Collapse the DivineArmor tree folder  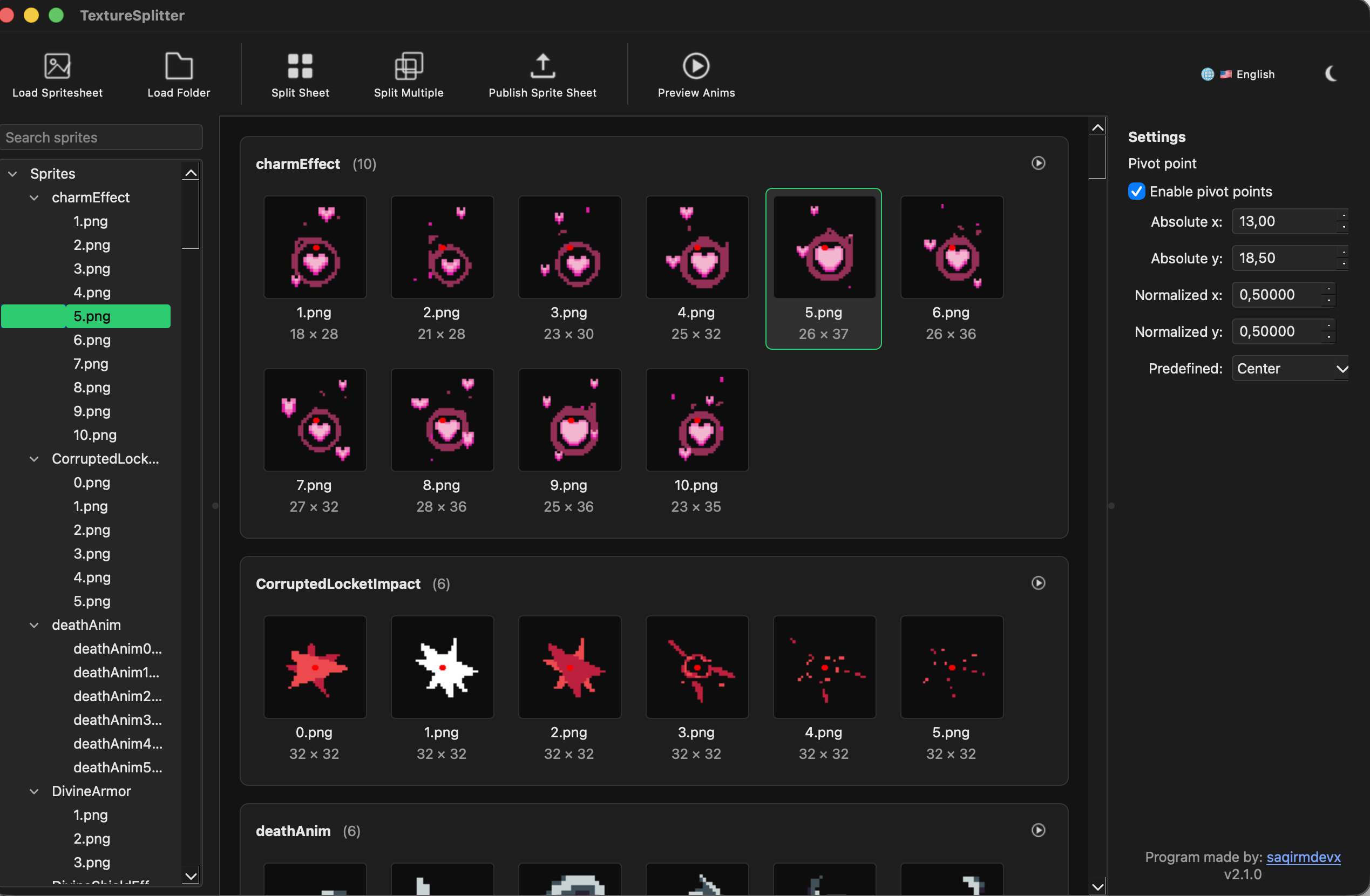click(34, 791)
